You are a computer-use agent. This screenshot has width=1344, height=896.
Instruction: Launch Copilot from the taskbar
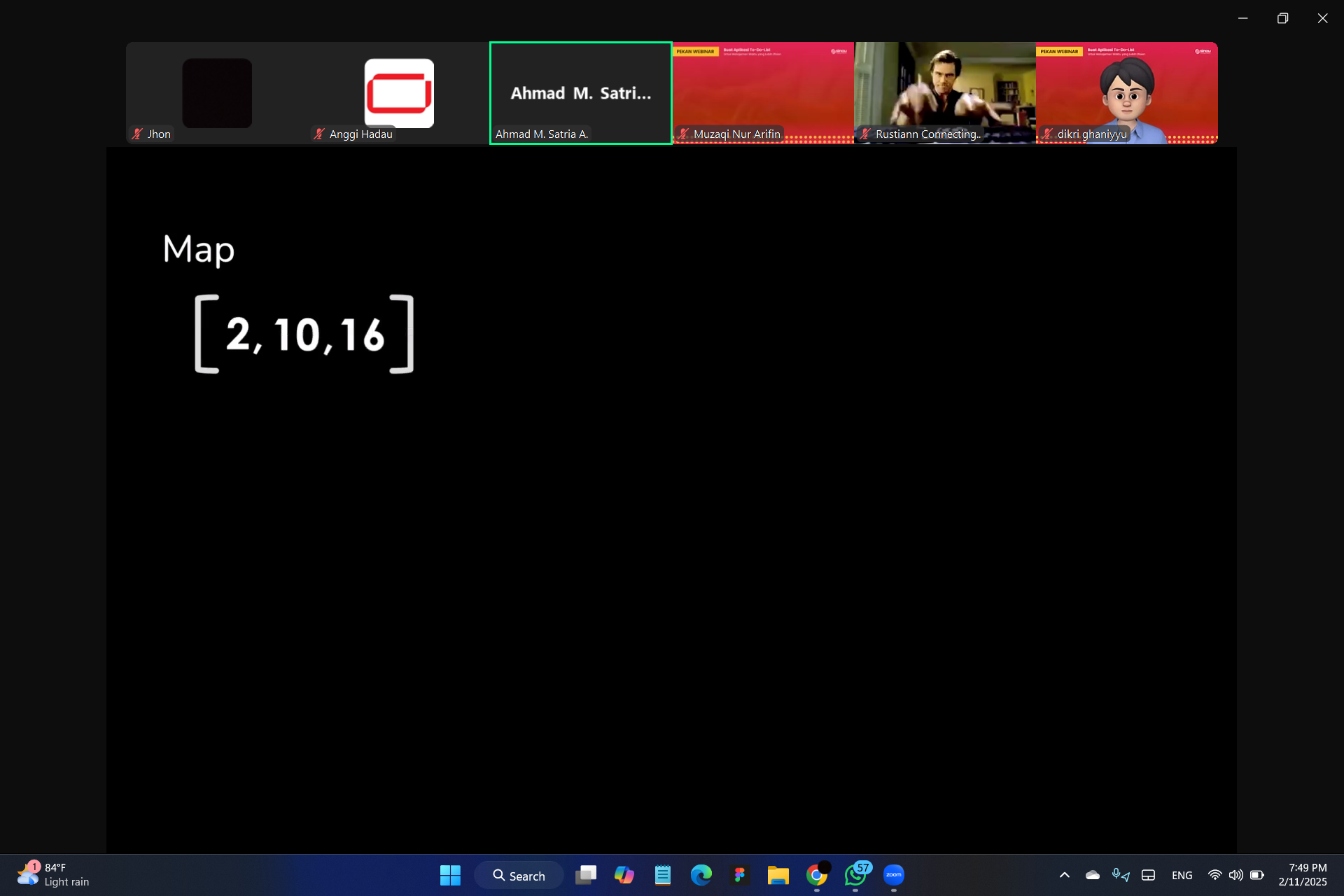(624, 875)
